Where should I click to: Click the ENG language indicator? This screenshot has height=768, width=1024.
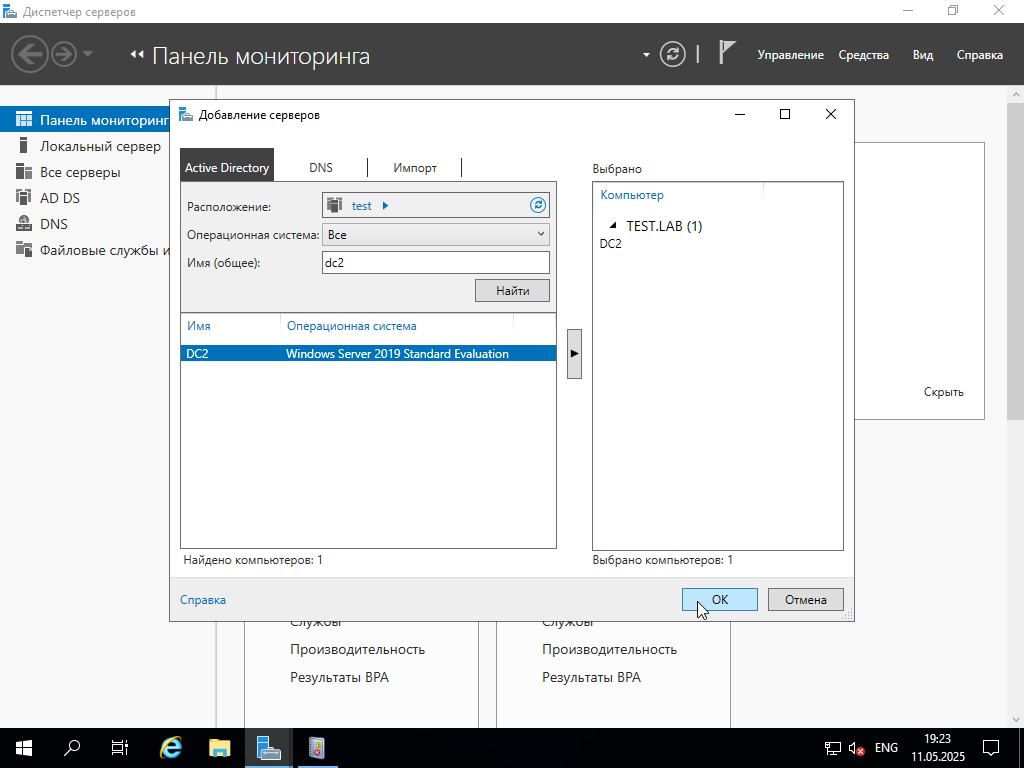pyautogui.click(x=886, y=748)
